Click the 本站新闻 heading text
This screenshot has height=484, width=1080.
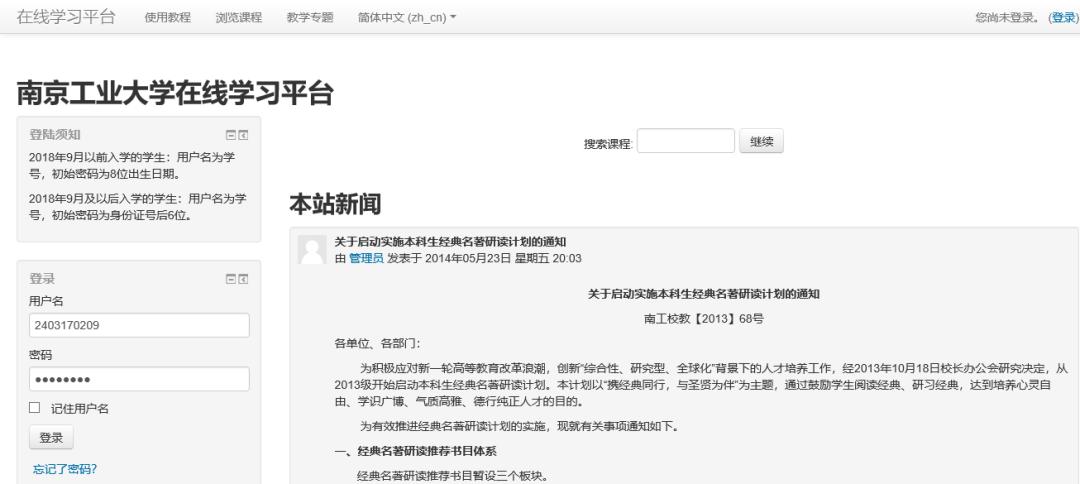click(x=335, y=204)
